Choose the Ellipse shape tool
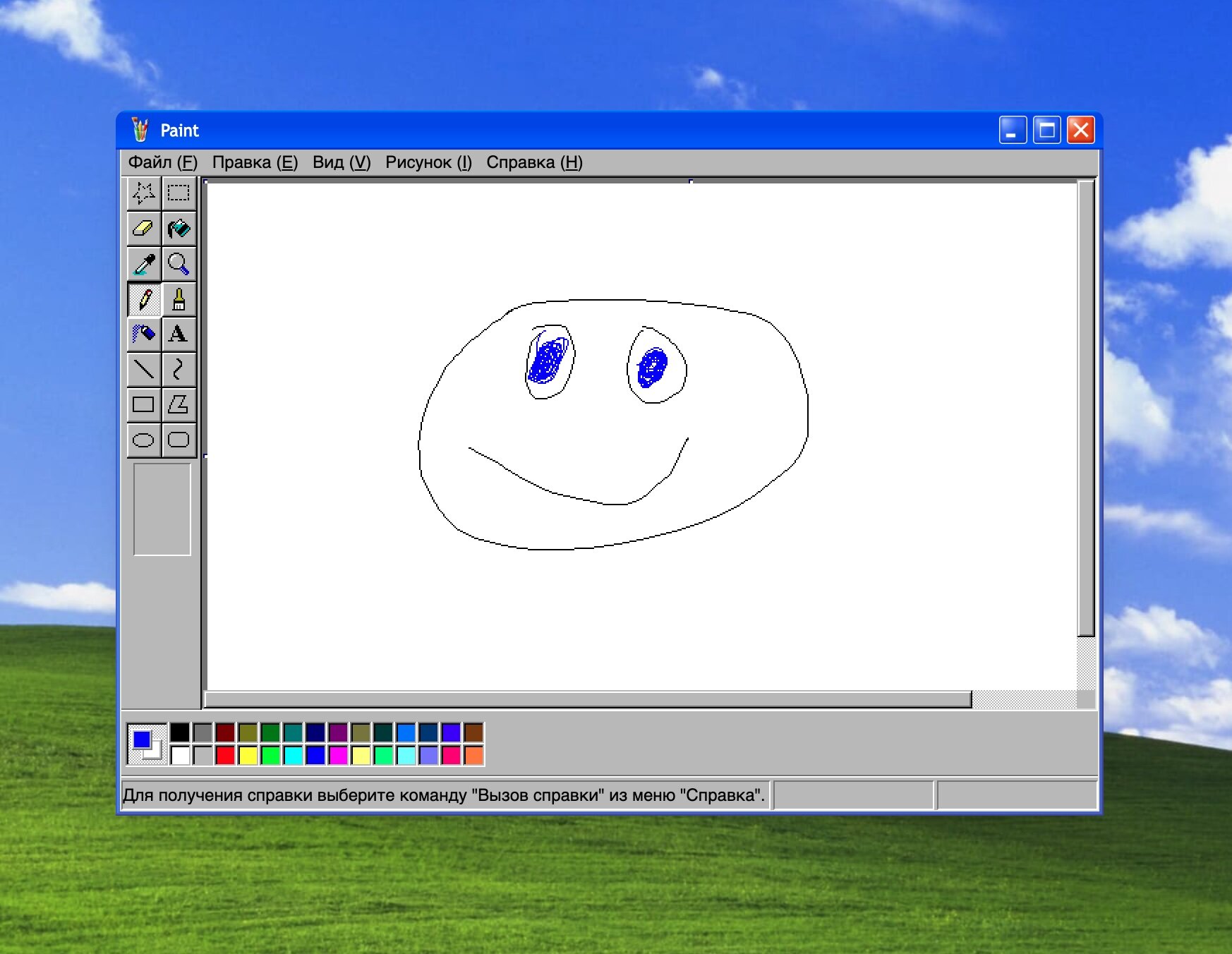The height and width of the screenshot is (954, 1232). pos(144,440)
